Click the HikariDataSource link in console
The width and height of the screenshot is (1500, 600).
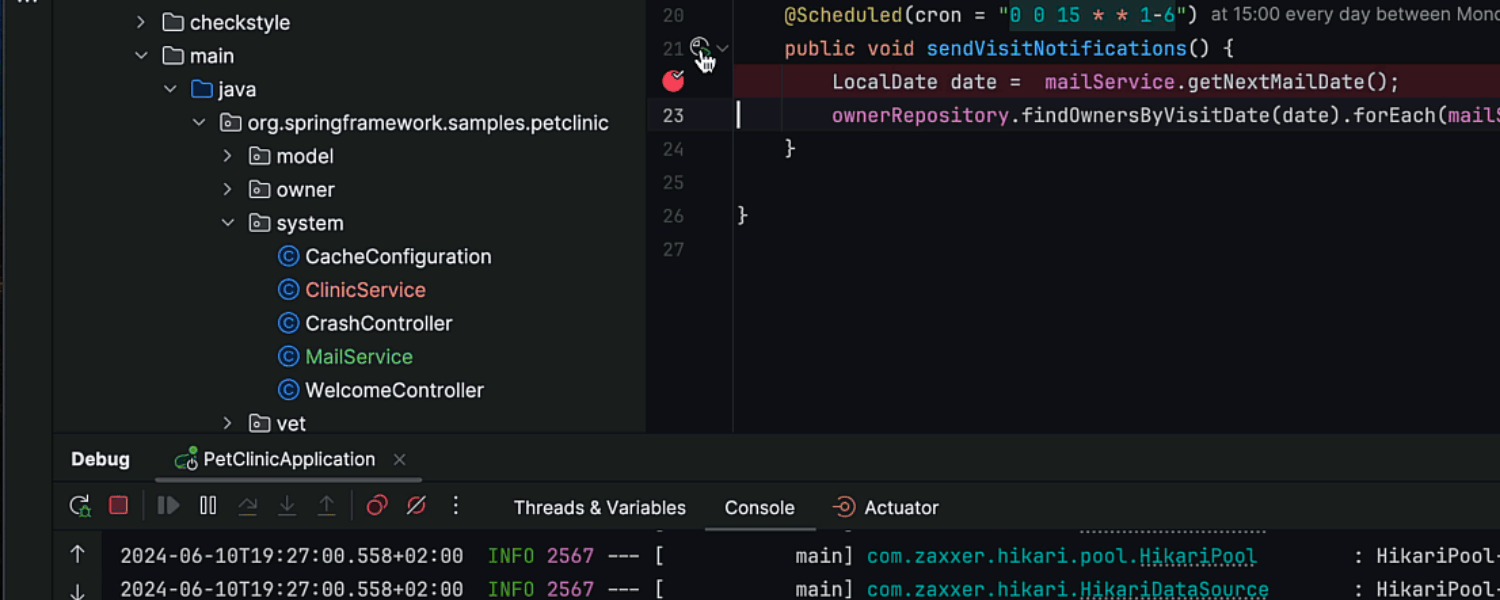1067,589
